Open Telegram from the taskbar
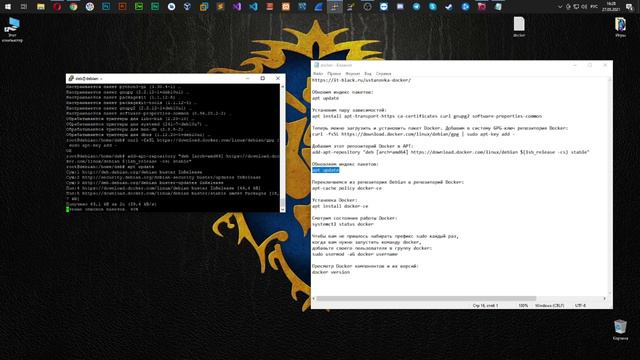This screenshot has width=640, height=360. [x=416, y=7]
